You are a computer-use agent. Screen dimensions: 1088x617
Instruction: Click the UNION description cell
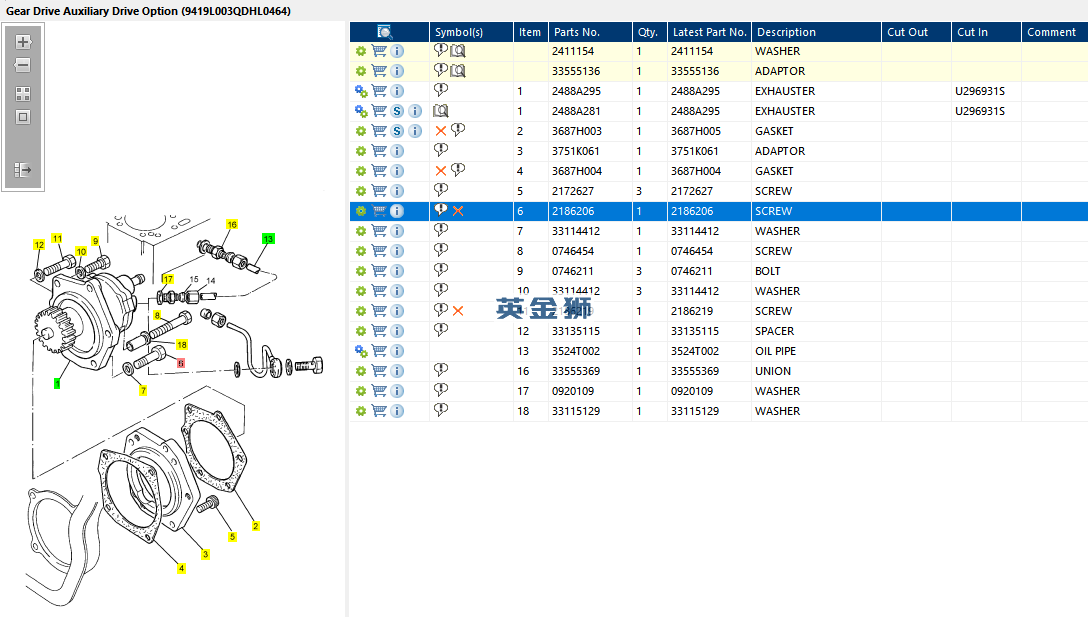coord(773,371)
